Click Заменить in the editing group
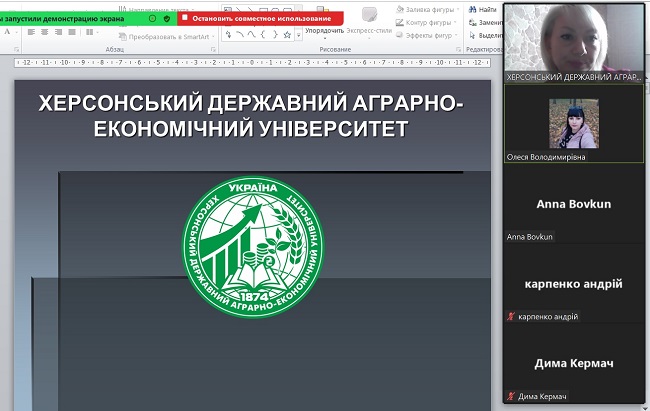650x411 pixels. point(485,22)
